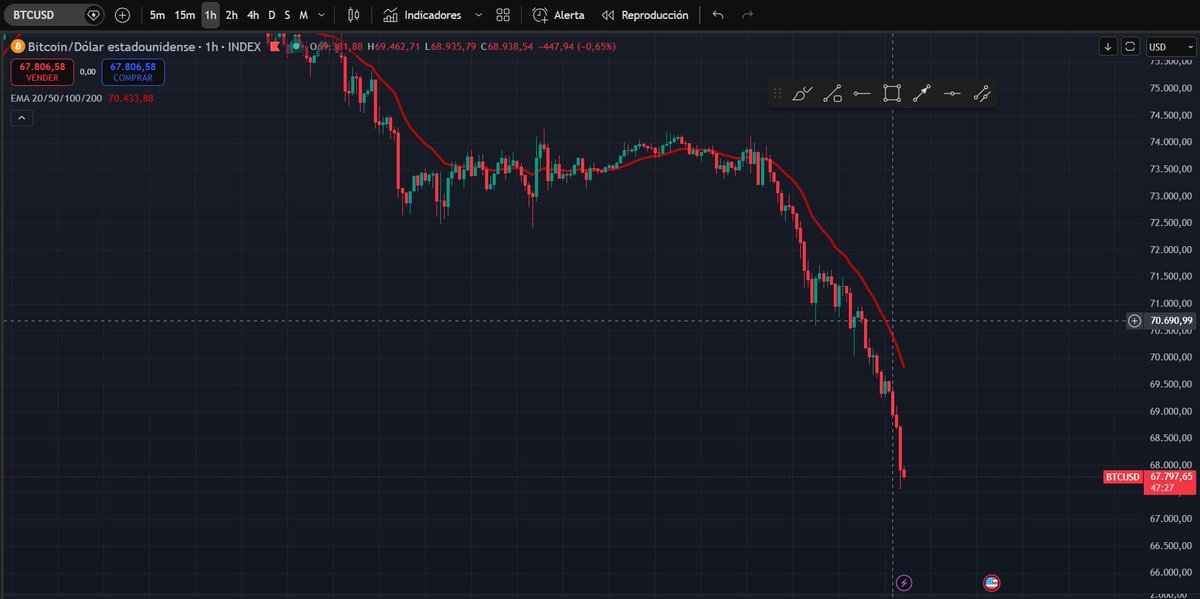Select the monthly M timeframe
Viewport: 1200px width, 599px height.
point(303,15)
